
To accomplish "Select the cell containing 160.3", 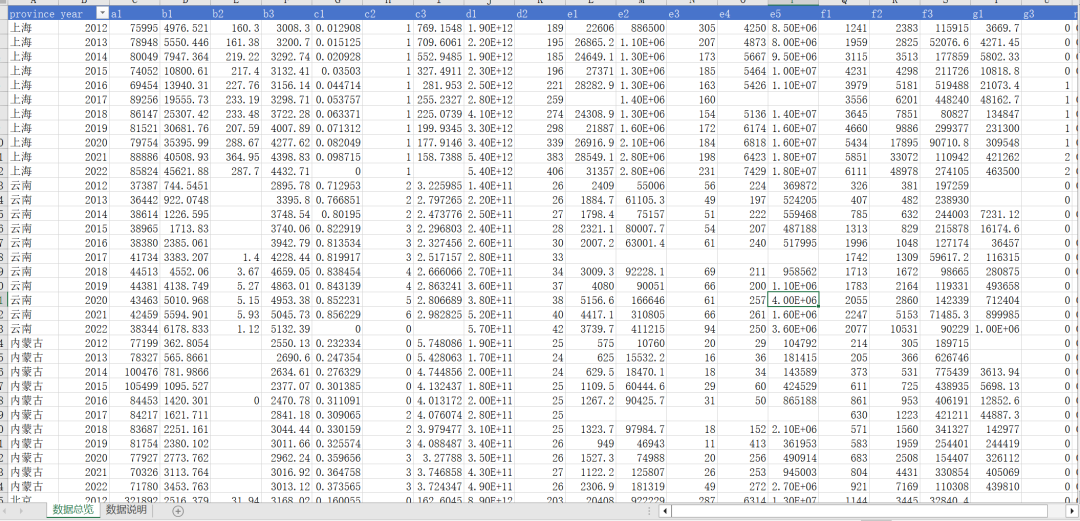I will (x=236, y=28).
